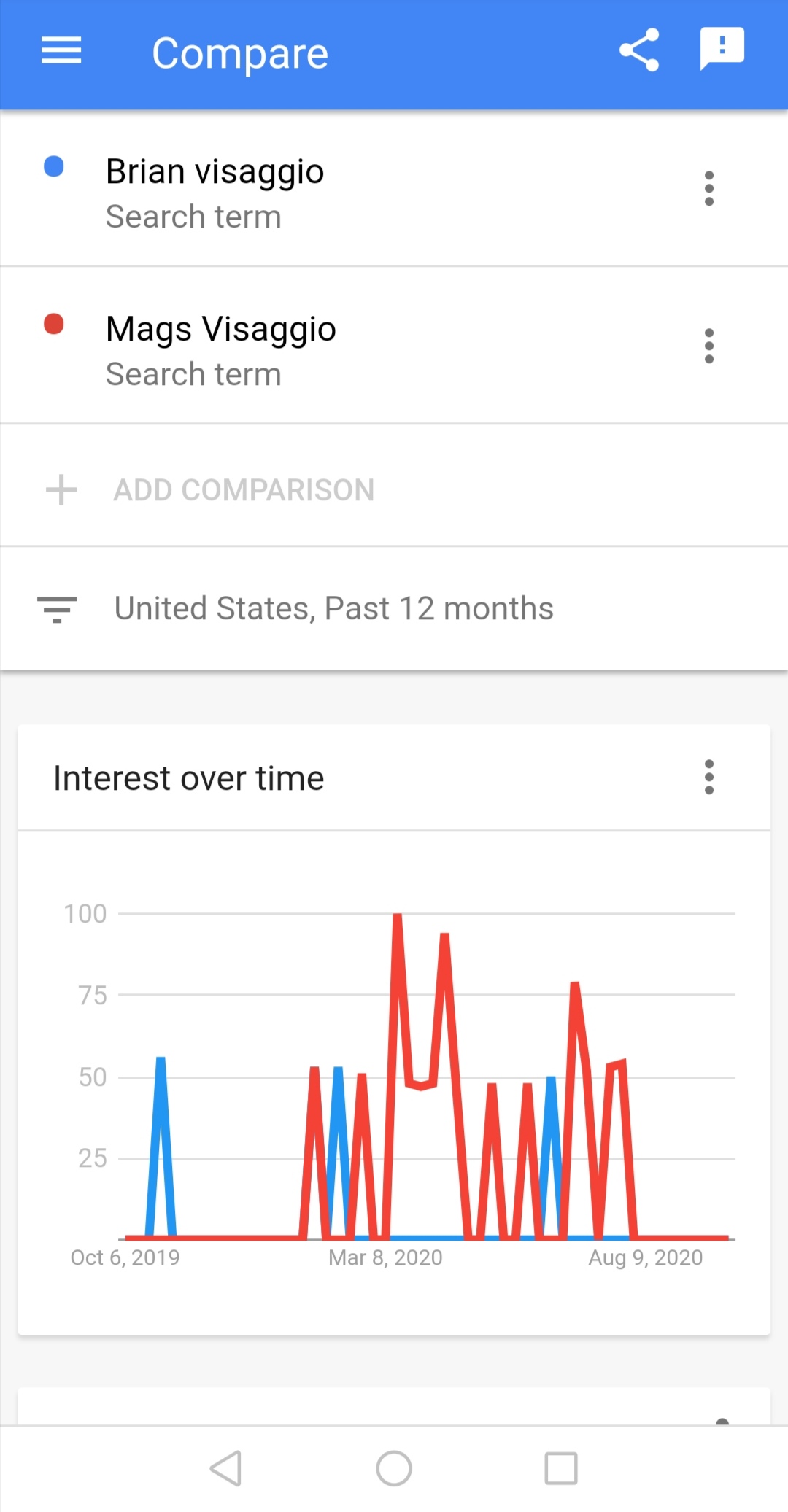Open United States, Past 12 months filters
788x1512 pixels.
394,608
